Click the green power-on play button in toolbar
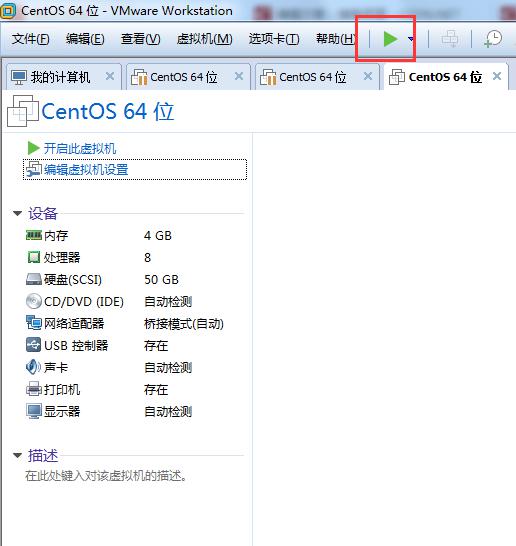The width and height of the screenshot is (516, 546). coord(390,38)
